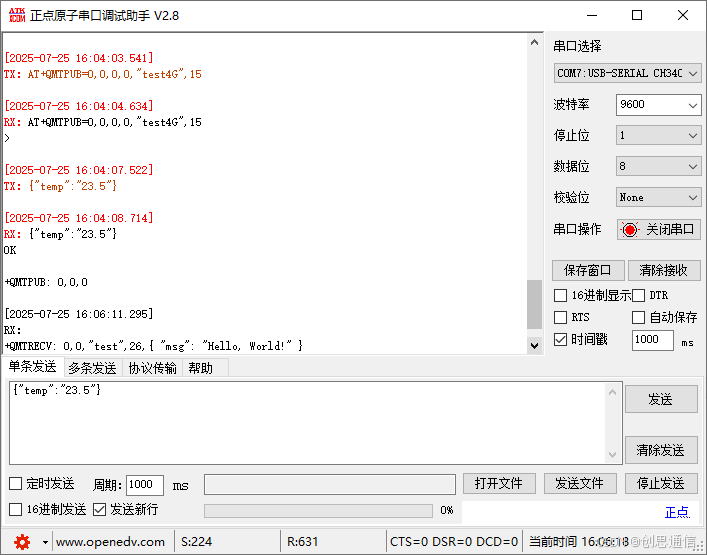Enable the 定时发送 timed send checkbox
Screen dimensions: 707x555
point(15,484)
